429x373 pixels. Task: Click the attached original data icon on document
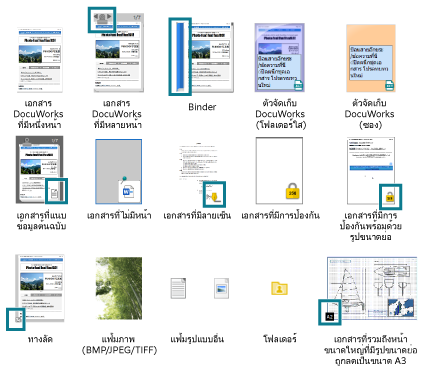point(54,193)
